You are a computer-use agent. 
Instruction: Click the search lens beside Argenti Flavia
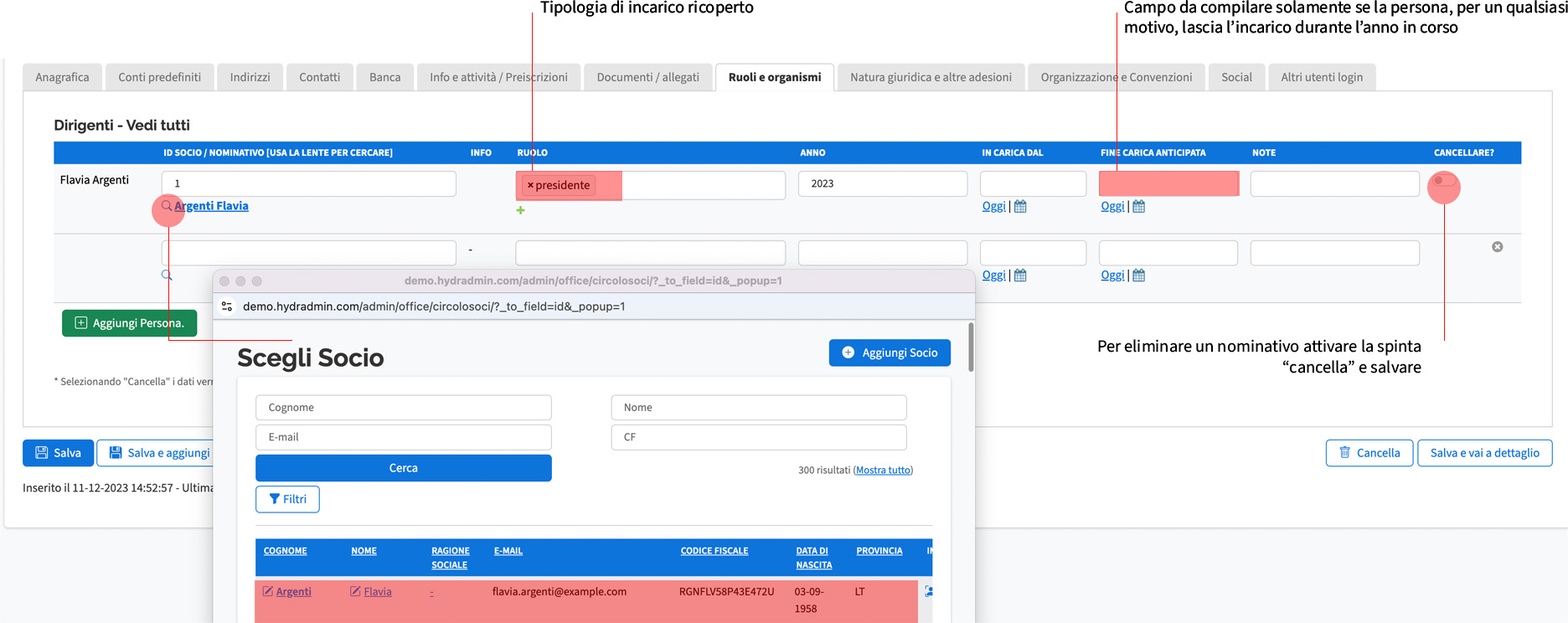(167, 206)
